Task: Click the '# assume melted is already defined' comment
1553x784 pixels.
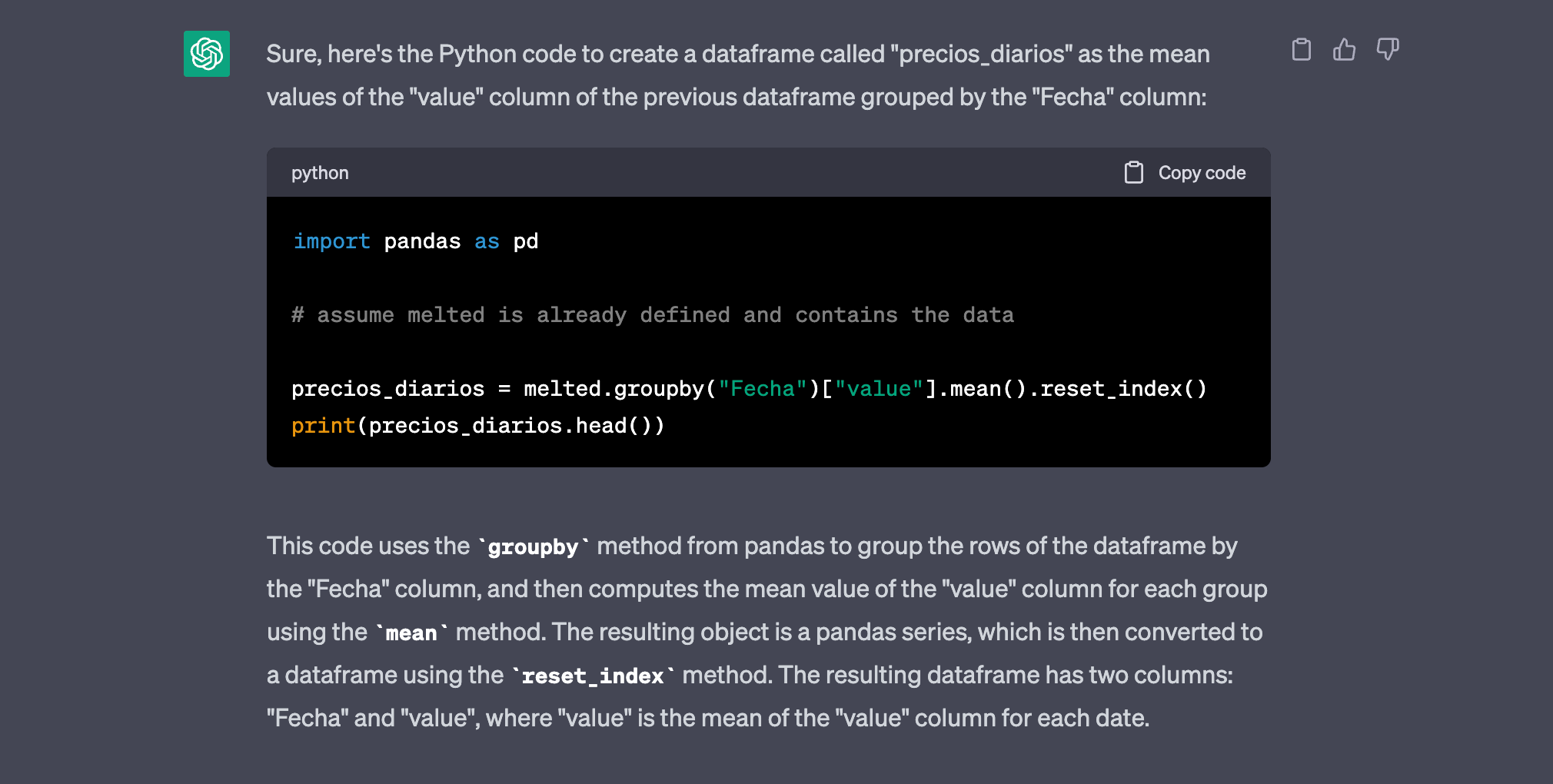Action: [x=653, y=315]
